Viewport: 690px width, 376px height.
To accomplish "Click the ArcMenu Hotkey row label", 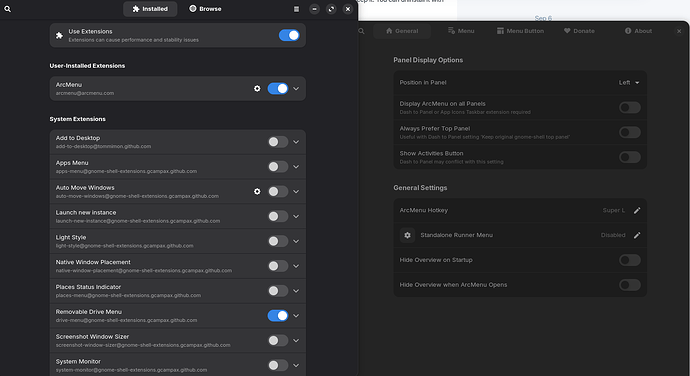I will [x=424, y=210].
